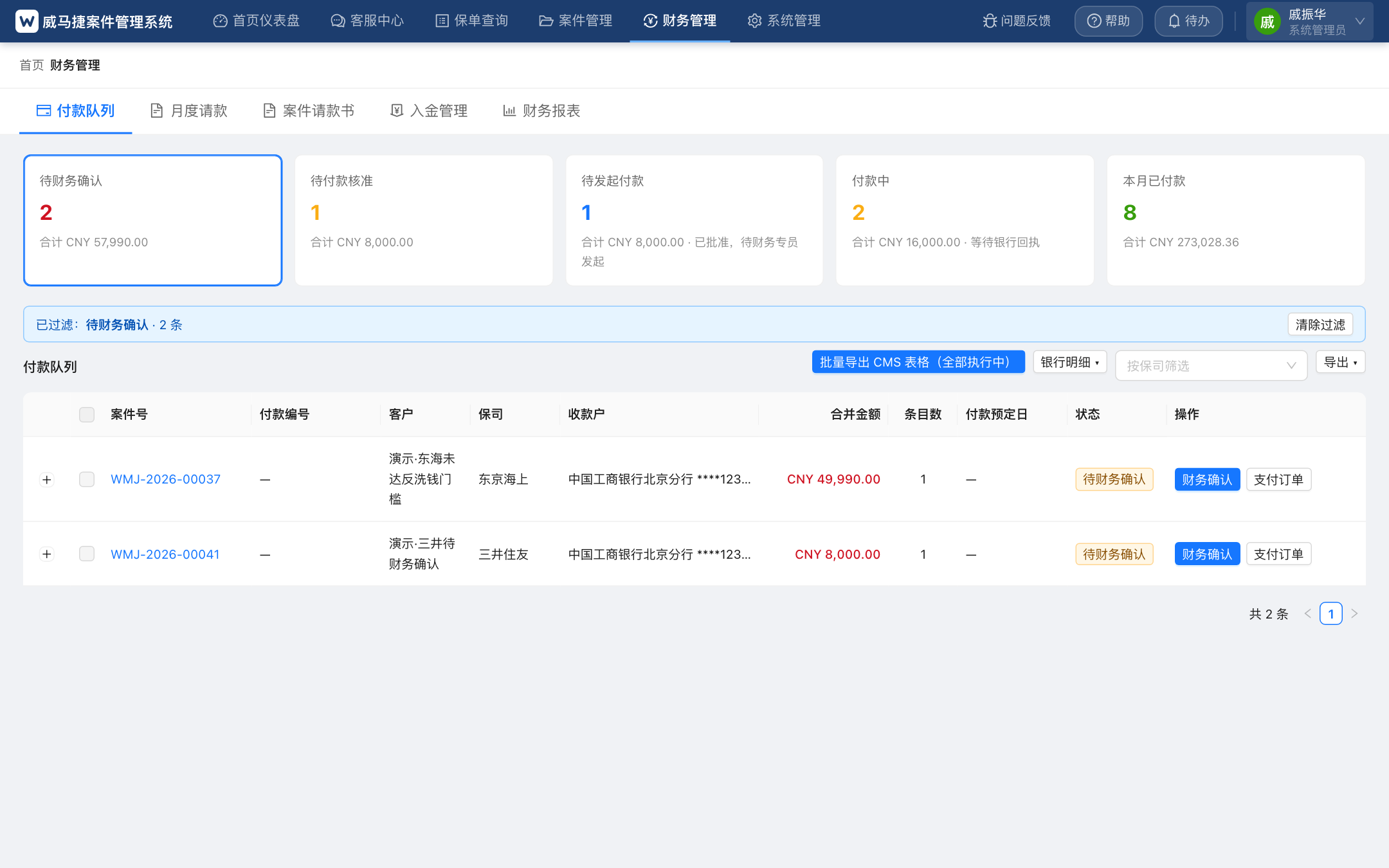
Task: Click the 付款队列 tab card icon
Action: 44,111
